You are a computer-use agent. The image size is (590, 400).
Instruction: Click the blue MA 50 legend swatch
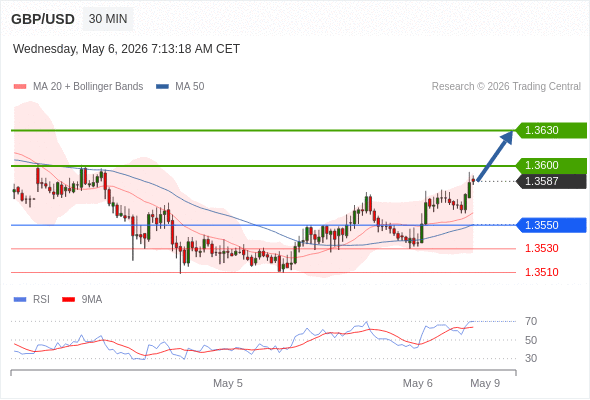pyautogui.click(x=162, y=87)
